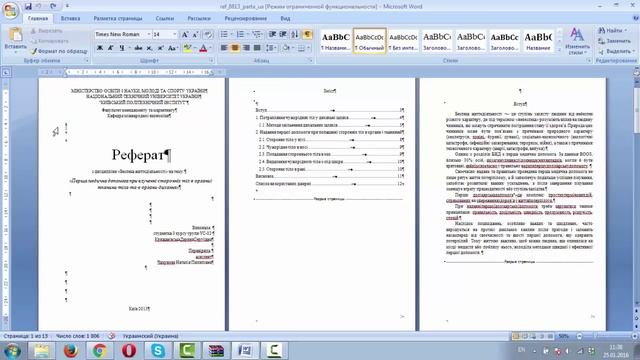
Task: Open the font size 14 dropdown
Action: (175, 34)
